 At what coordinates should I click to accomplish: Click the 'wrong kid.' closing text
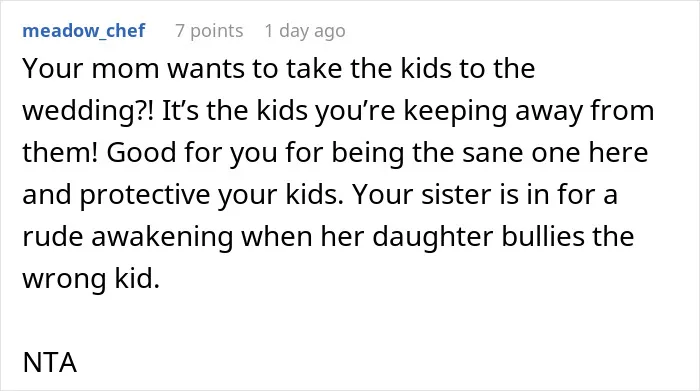point(91,279)
